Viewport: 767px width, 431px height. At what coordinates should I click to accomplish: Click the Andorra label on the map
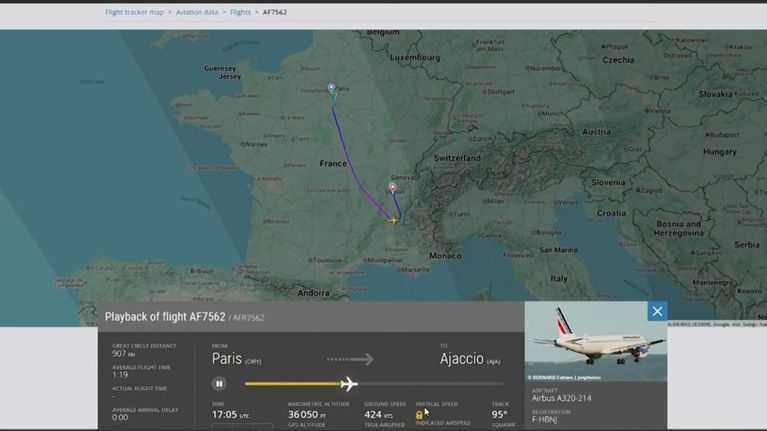[314, 293]
